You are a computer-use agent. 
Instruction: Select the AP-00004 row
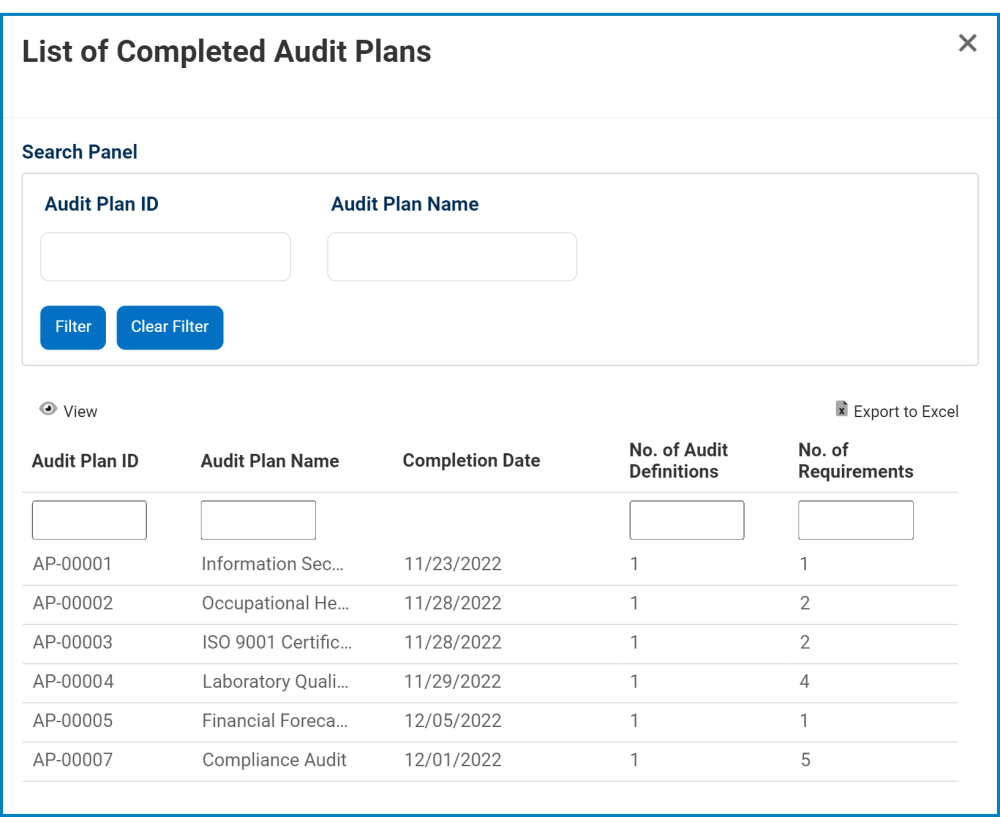tap(73, 682)
